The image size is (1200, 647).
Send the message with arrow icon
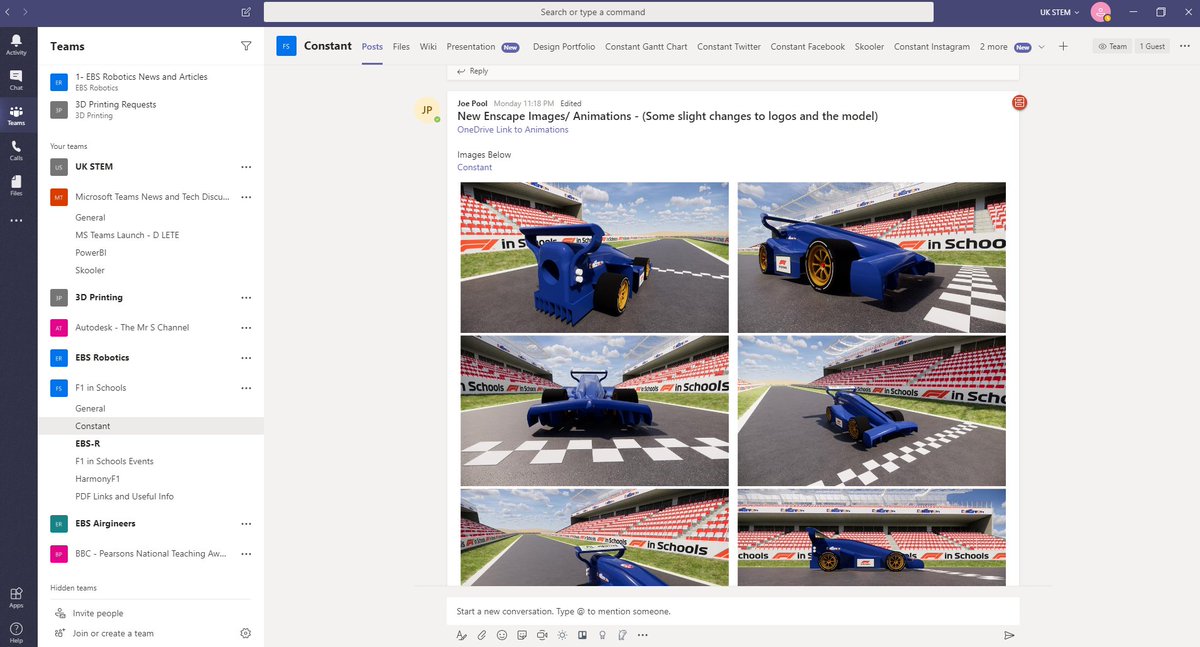click(x=1009, y=635)
